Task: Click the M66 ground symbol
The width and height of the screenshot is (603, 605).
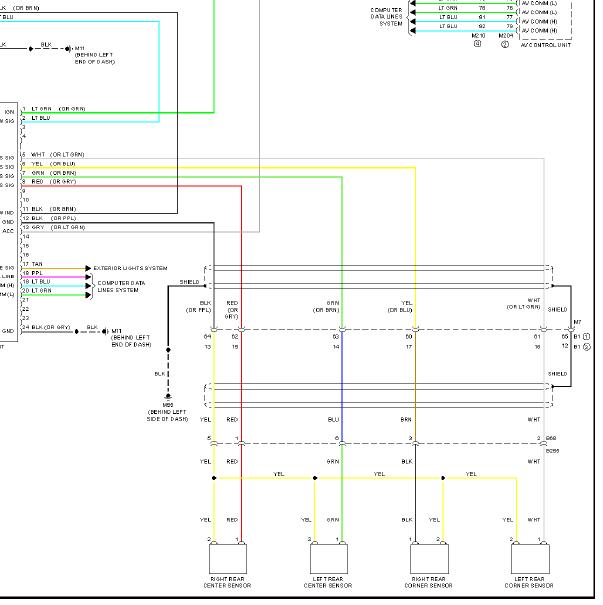Action: (168, 397)
